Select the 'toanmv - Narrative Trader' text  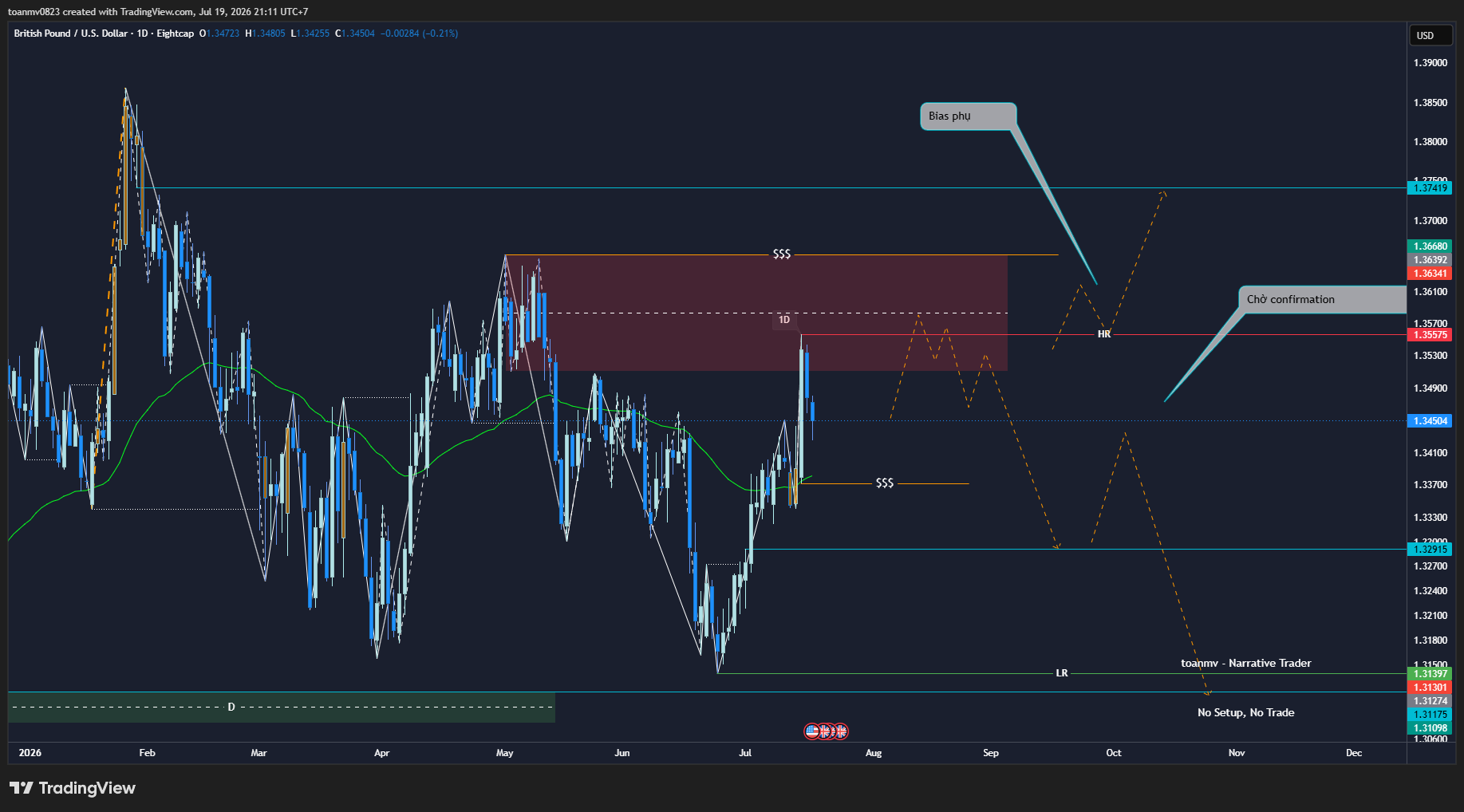point(1245,664)
